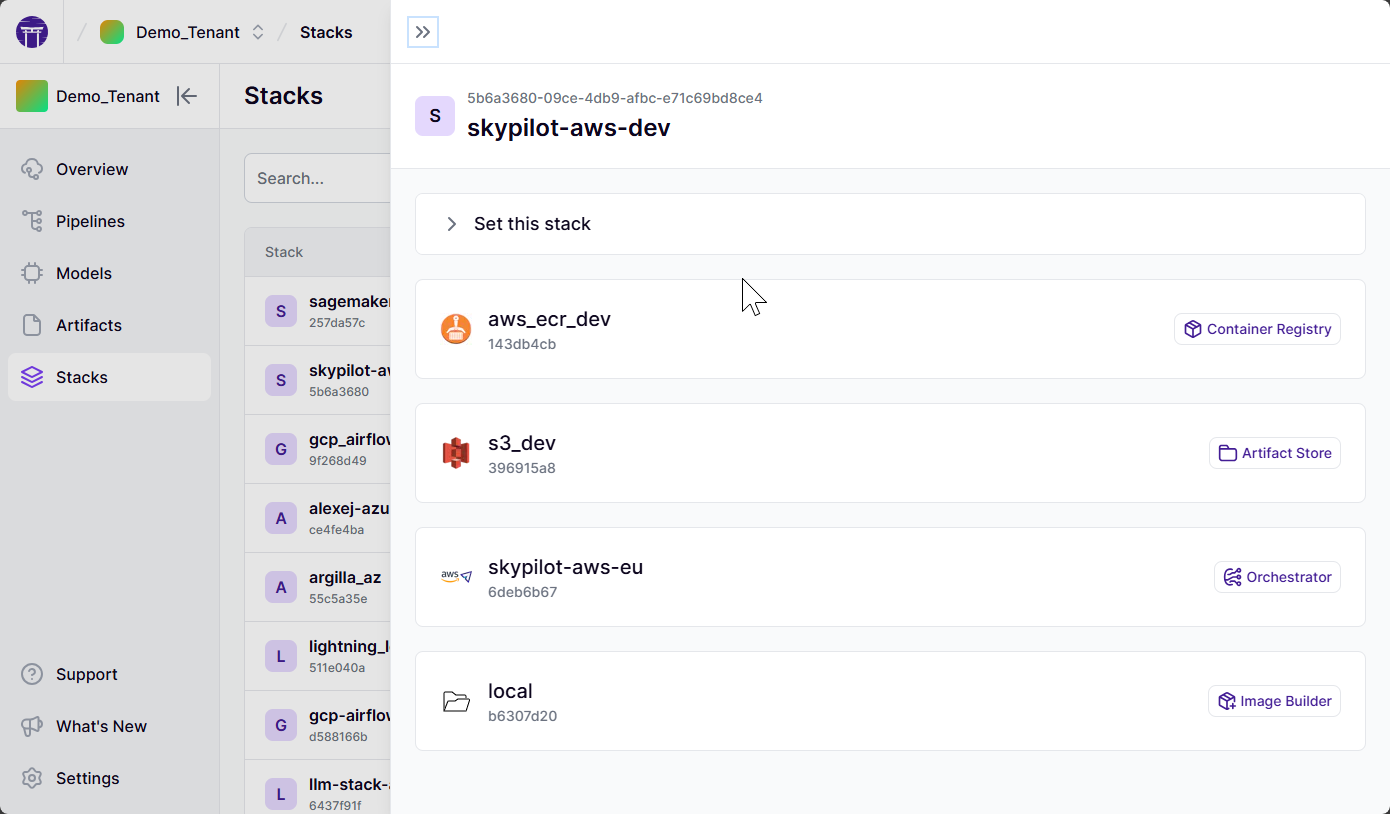The height and width of the screenshot is (814, 1390).
Task: Select Stacks in the breadcrumb
Action: point(326,31)
